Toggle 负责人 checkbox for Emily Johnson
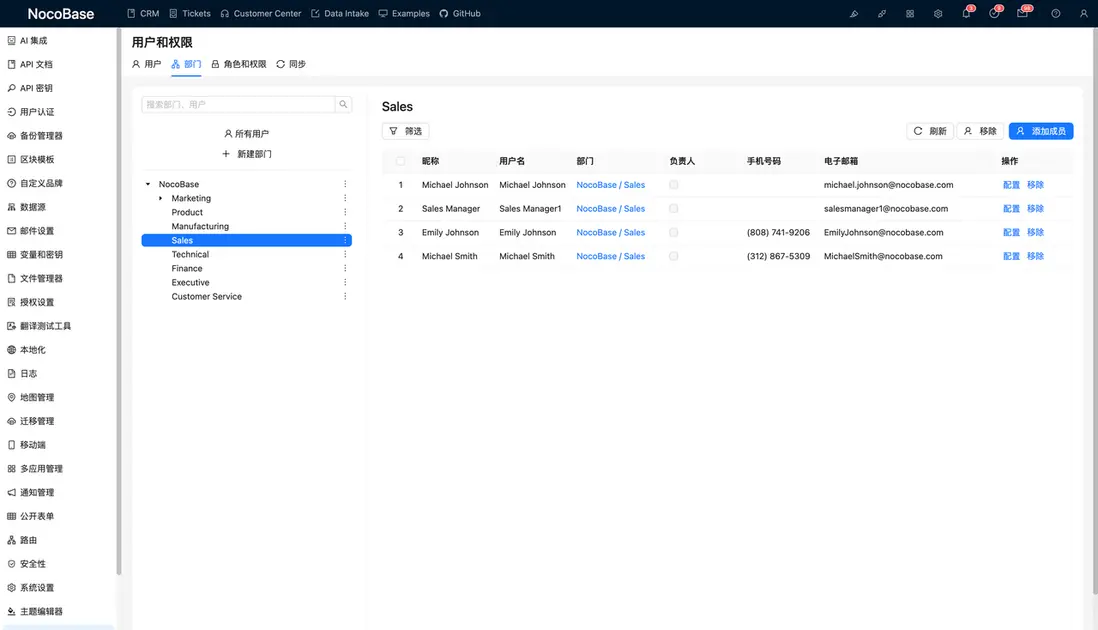 click(x=674, y=232)
